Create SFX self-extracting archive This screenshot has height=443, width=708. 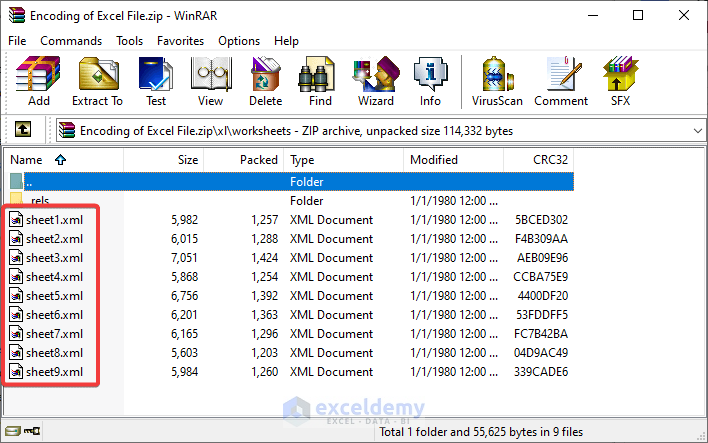[620, 74]
